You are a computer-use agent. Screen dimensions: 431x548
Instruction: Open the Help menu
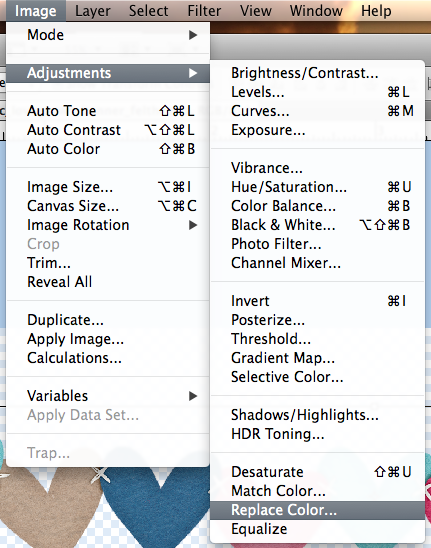click(x=376, y=11)
